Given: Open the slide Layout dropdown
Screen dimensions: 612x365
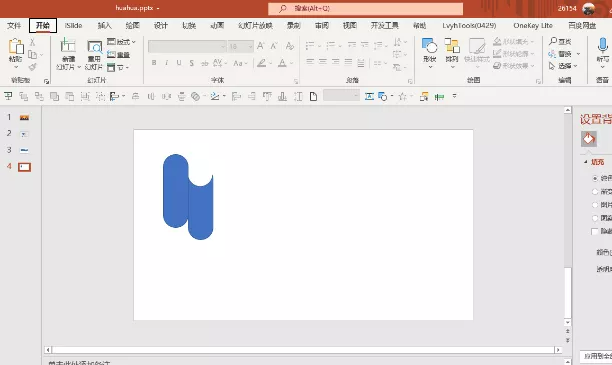Looking at the screenshot, I should pos(121,42).
